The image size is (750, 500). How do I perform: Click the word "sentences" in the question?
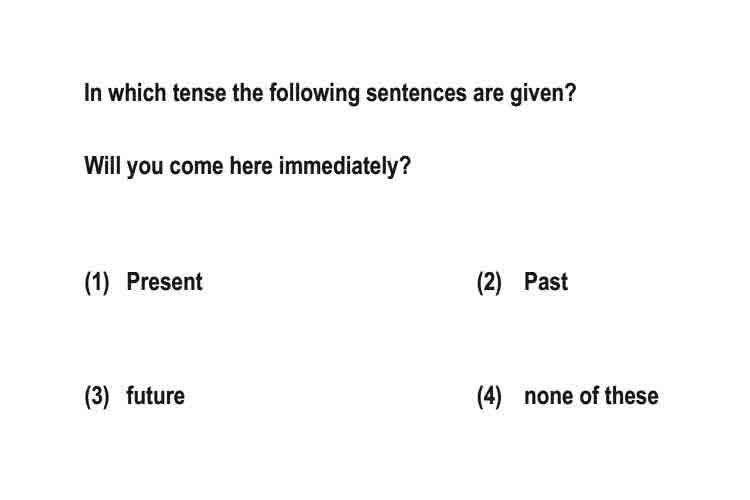(x=416, y=93)
